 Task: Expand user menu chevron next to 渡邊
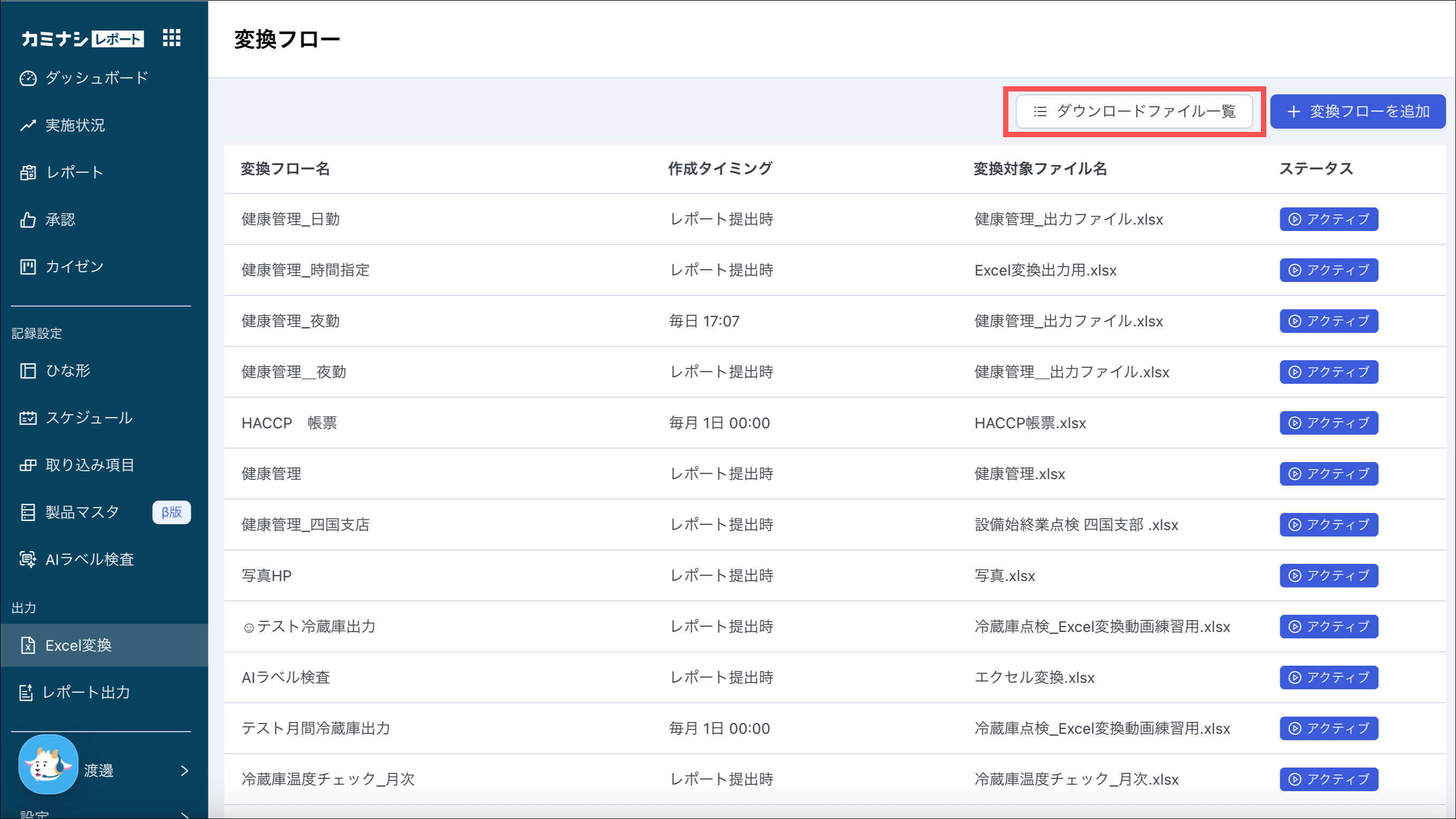click(x=184, y=770)
